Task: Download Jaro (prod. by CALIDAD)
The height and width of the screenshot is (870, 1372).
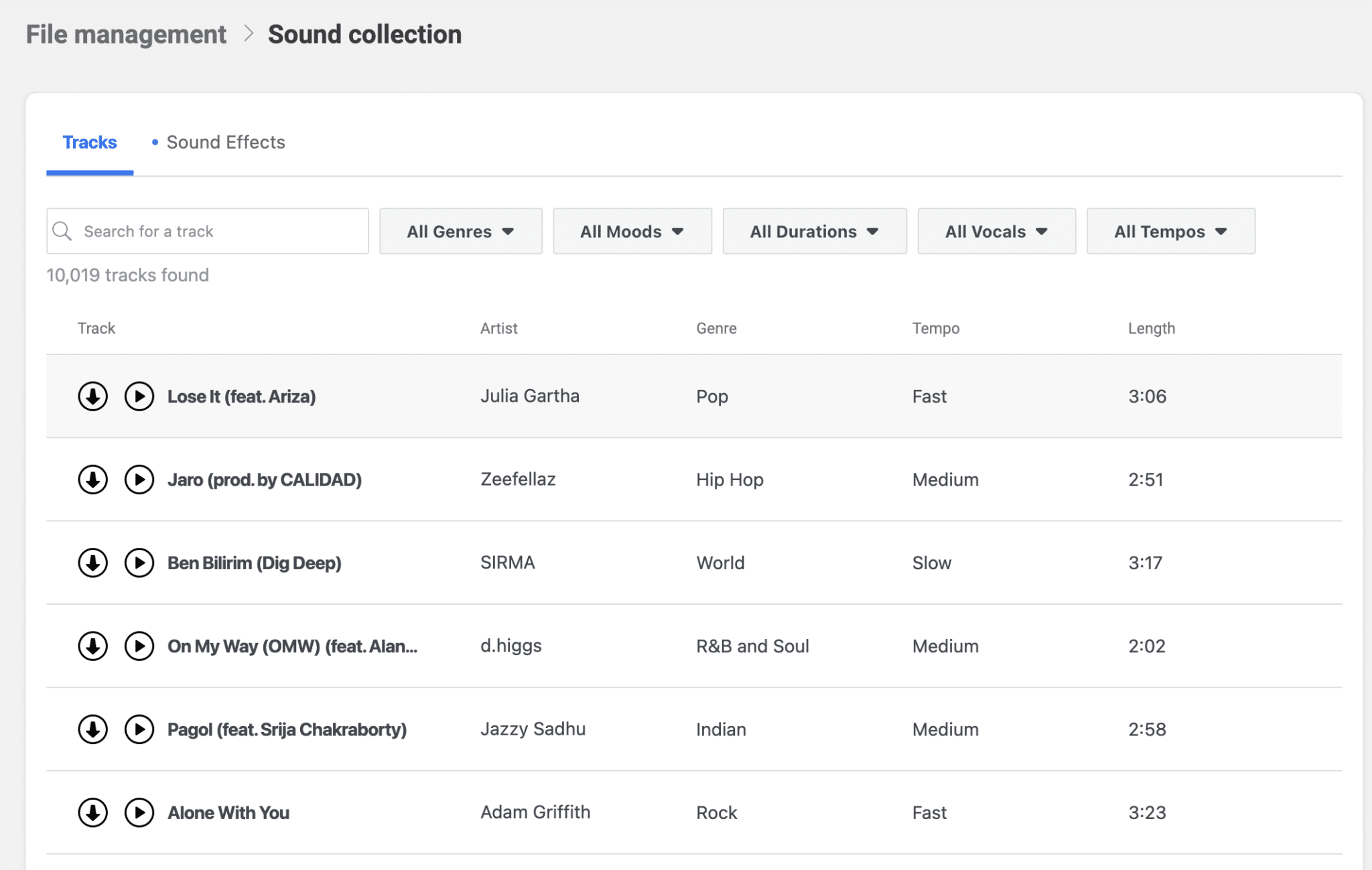Action: (92, 480)
